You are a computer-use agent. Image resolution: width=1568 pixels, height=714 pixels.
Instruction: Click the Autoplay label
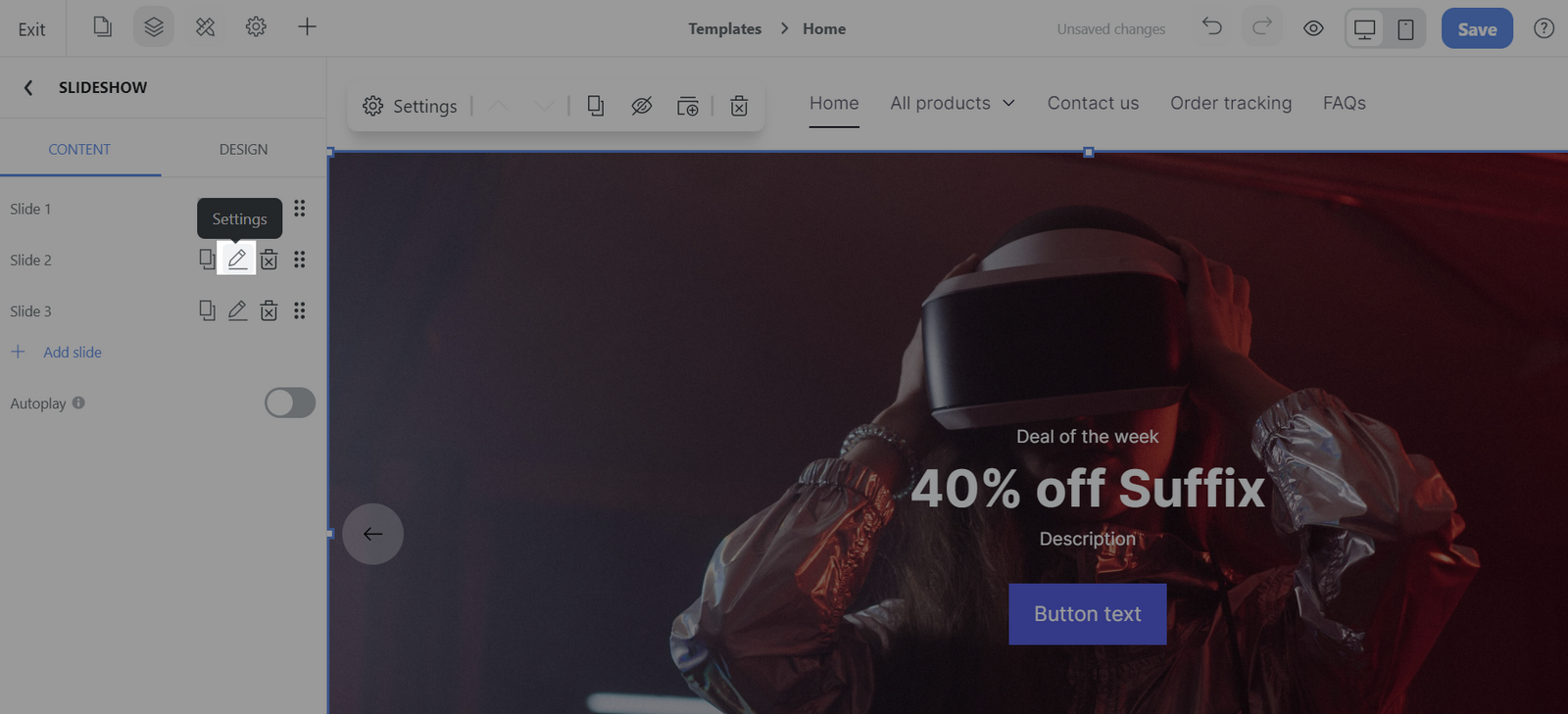[x=38, y=404]
